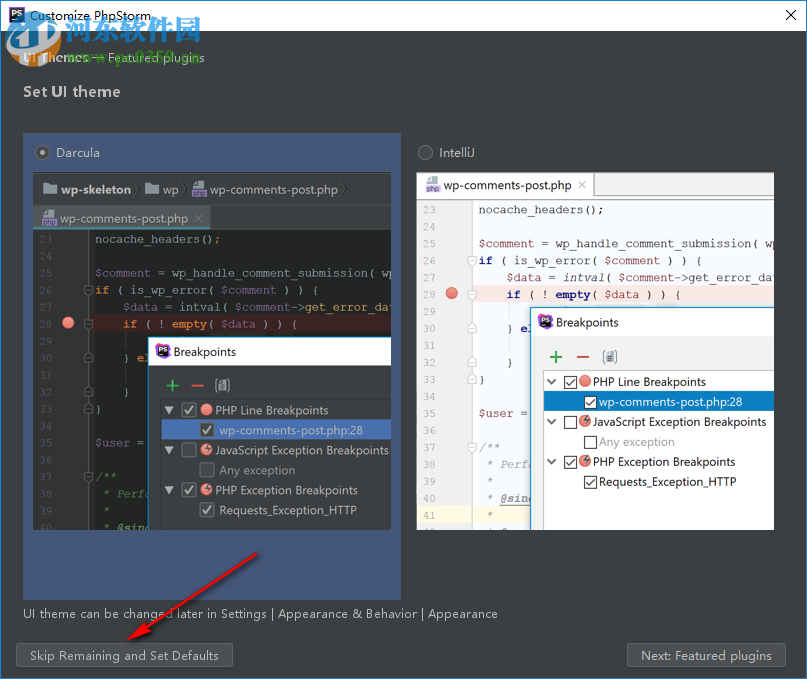This screenshot has height=679, width=807.
Task: Click the PHP file icon in the breadcrumb bar
Action: 201,187
